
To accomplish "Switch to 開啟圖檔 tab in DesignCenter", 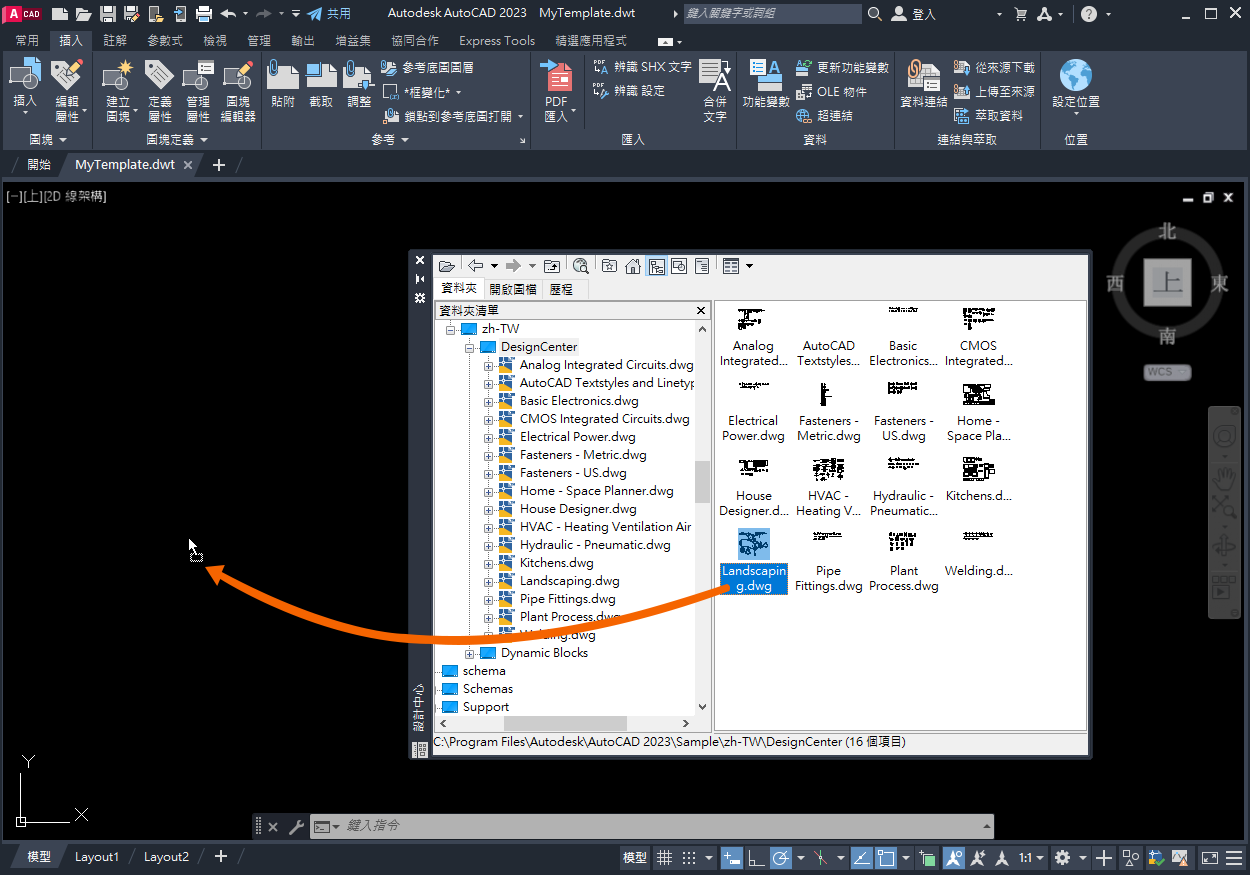I will (513, 289).
